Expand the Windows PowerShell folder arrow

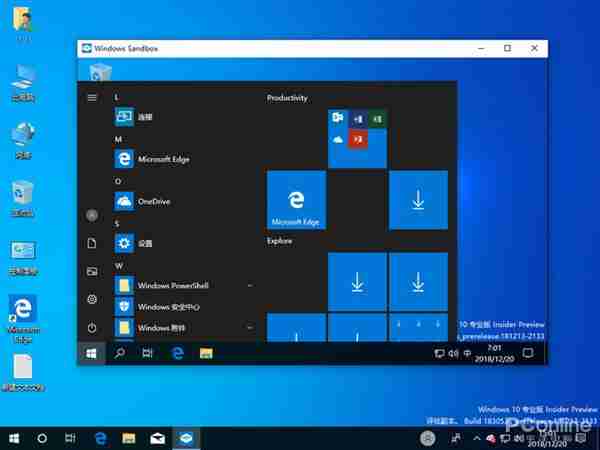[250, 285]
